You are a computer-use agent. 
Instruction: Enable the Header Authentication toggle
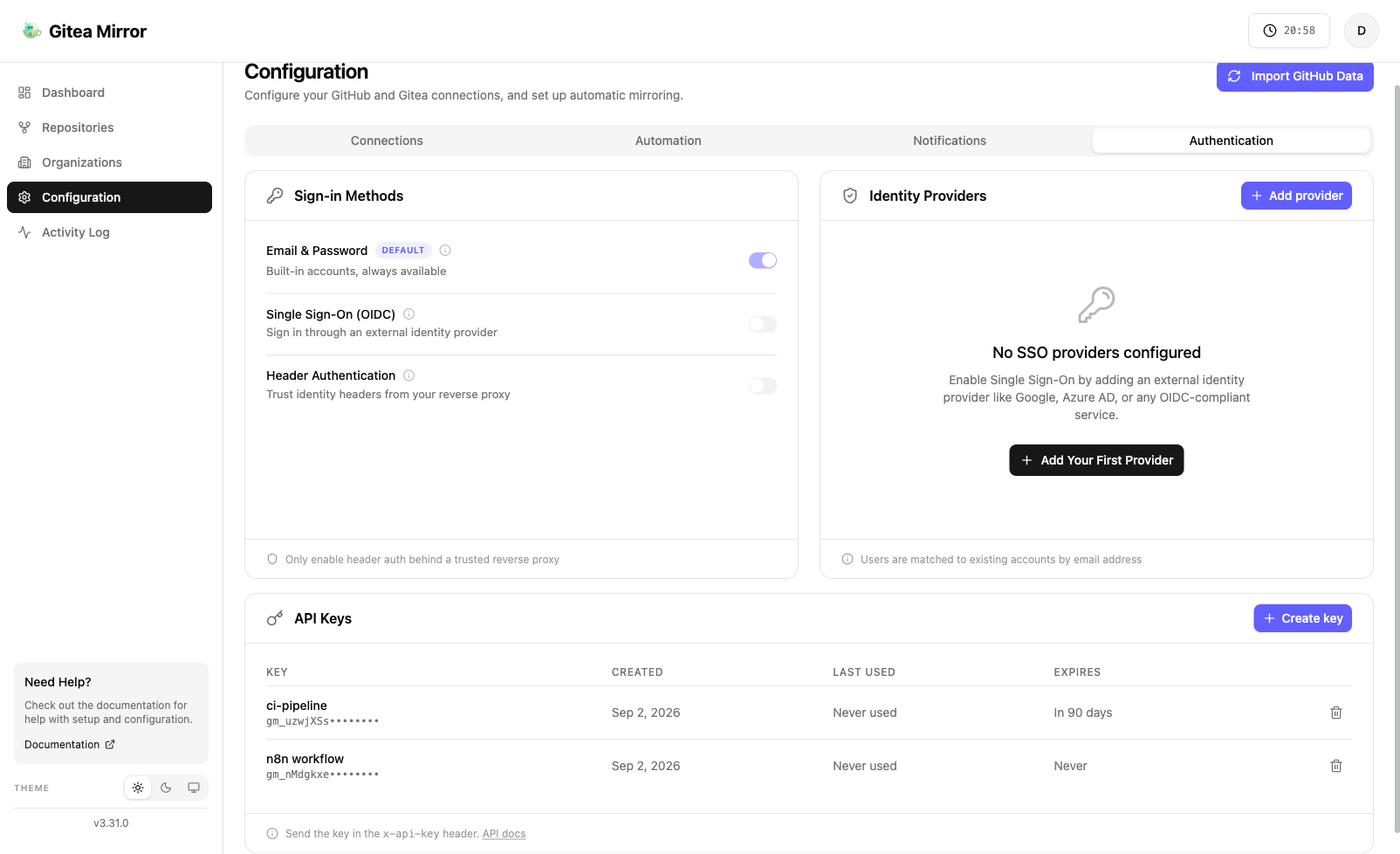pyautogui.click(x=763, y=386)
